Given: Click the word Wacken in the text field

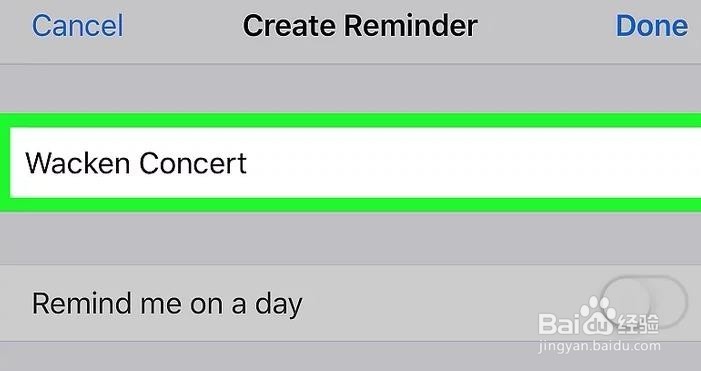Looking at the screenshot, I should (78, 163).
